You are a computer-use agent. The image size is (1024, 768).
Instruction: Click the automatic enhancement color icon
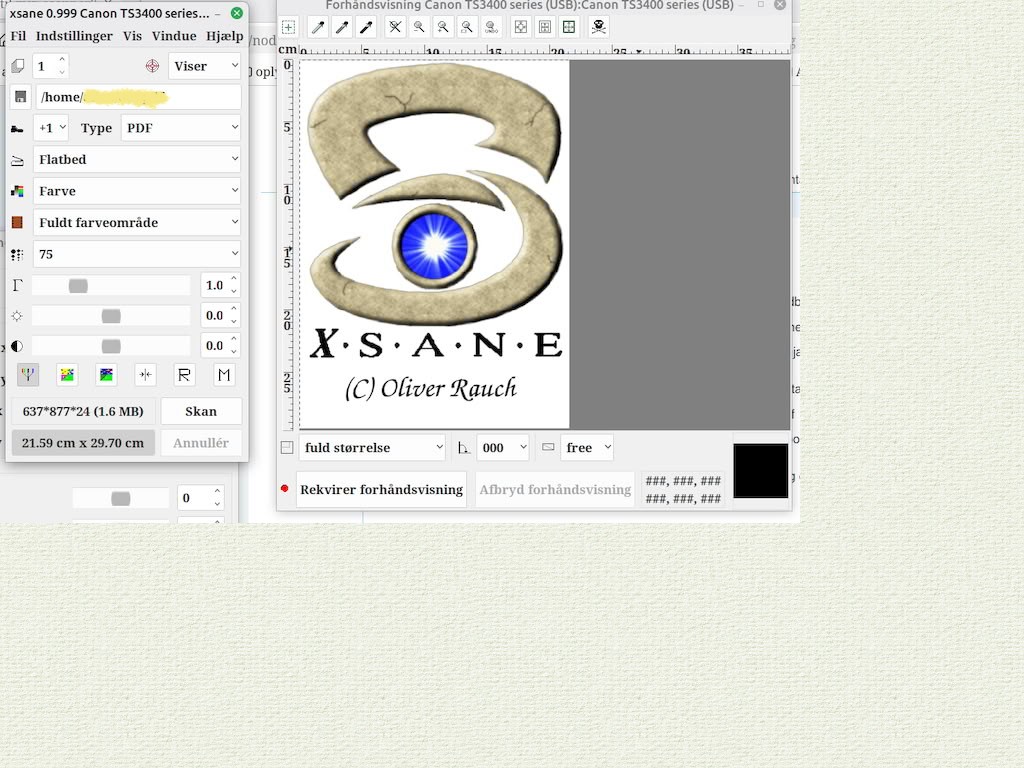pyautogui.click(x=66, y=374)
